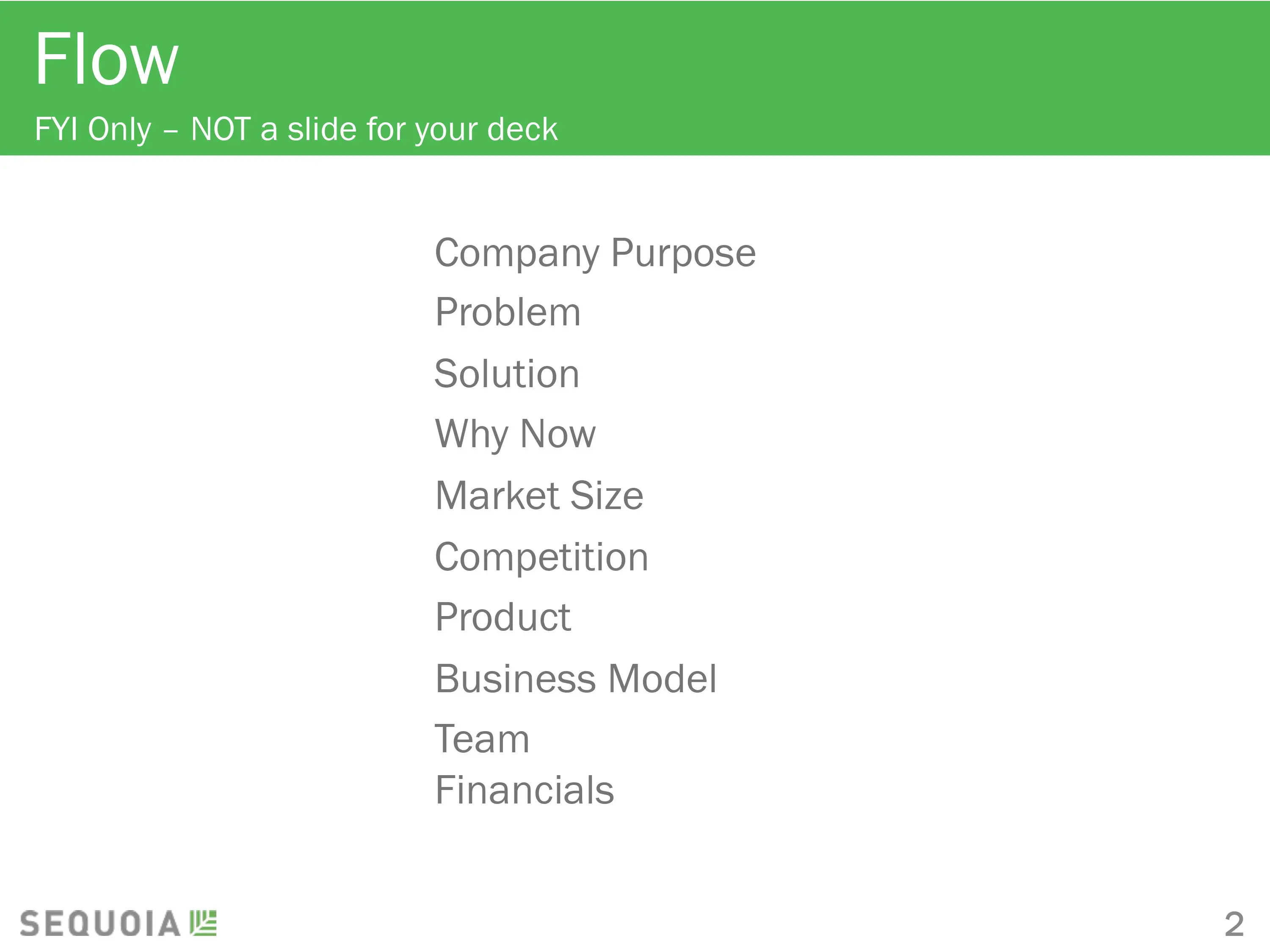Click "slide for your deck" subtitle phrase
Viewport: 1270px width, 952px height.
pos(422,129)
